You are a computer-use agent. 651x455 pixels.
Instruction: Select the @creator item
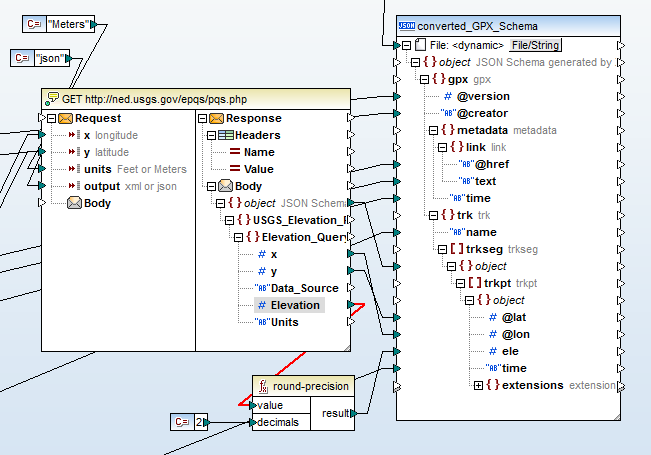coord(483,113)
